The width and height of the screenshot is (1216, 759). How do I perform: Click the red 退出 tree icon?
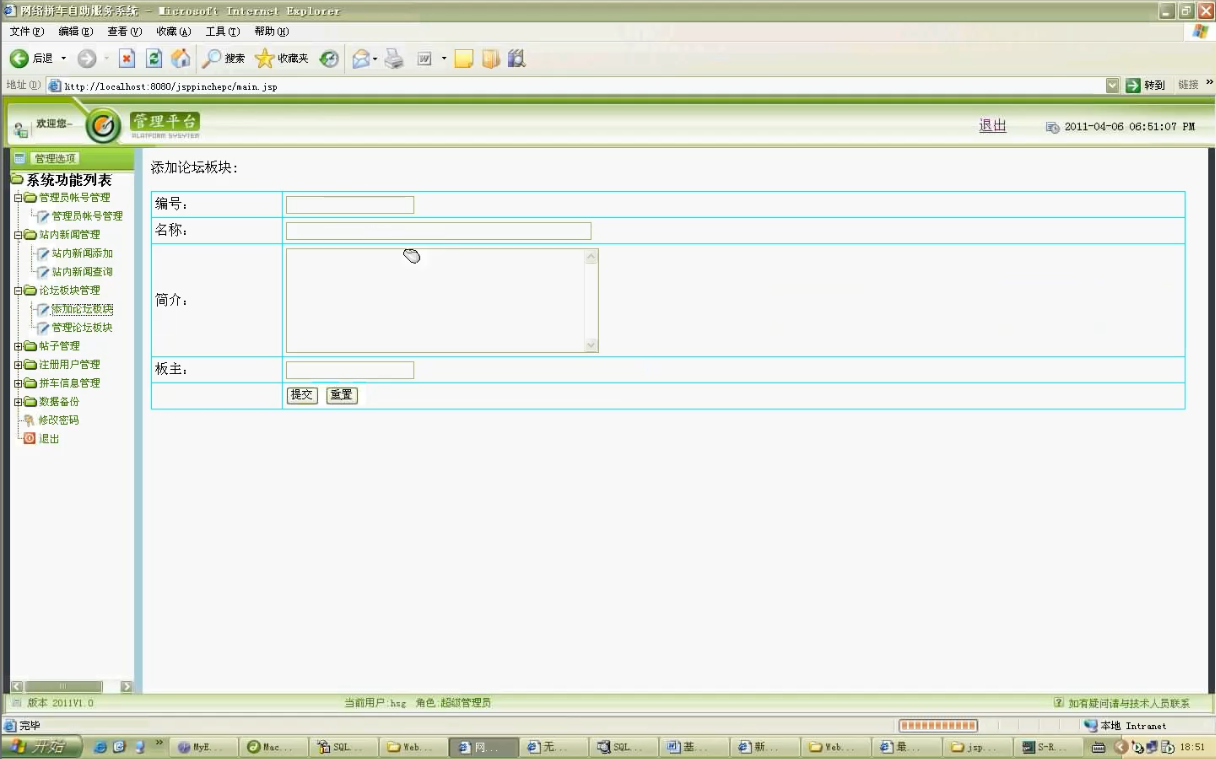[x=29, y=438]
